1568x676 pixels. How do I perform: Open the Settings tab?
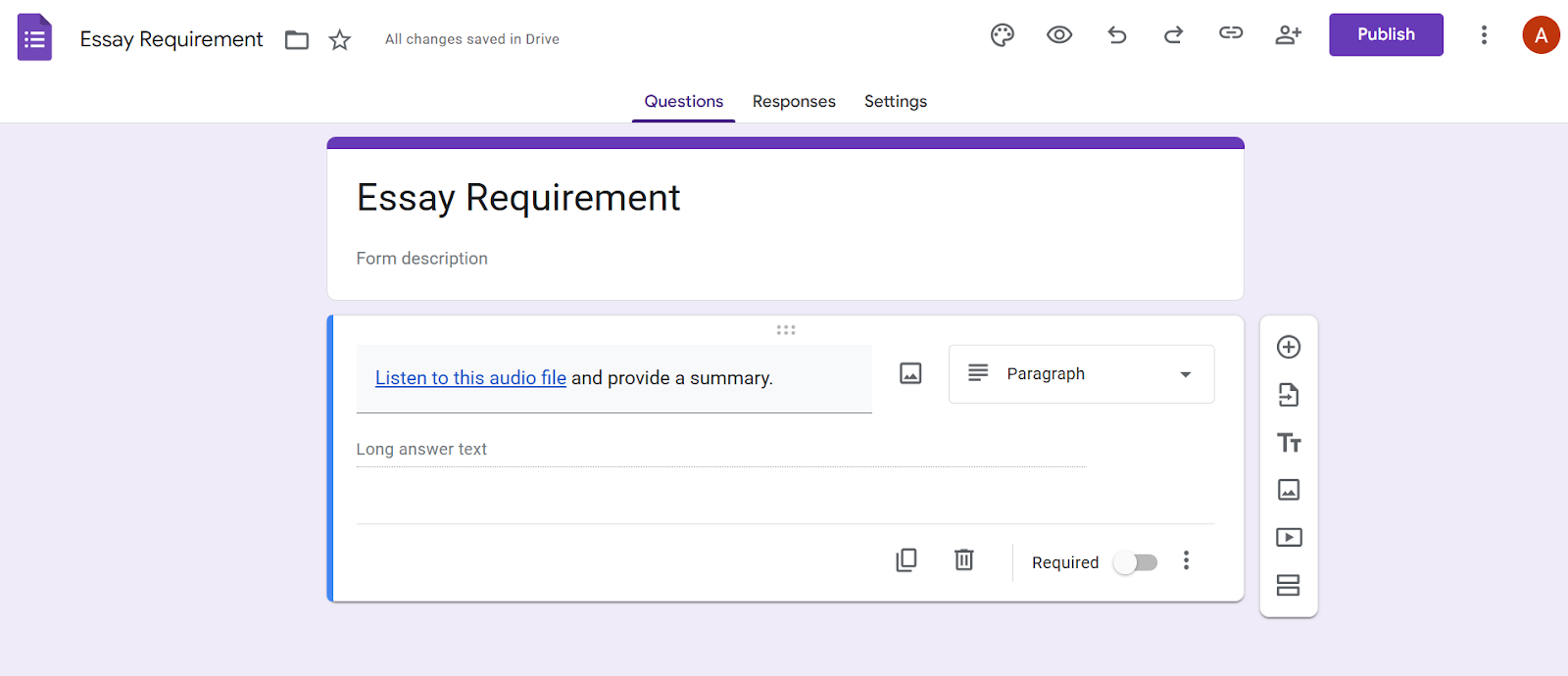(x=896, y=102)
